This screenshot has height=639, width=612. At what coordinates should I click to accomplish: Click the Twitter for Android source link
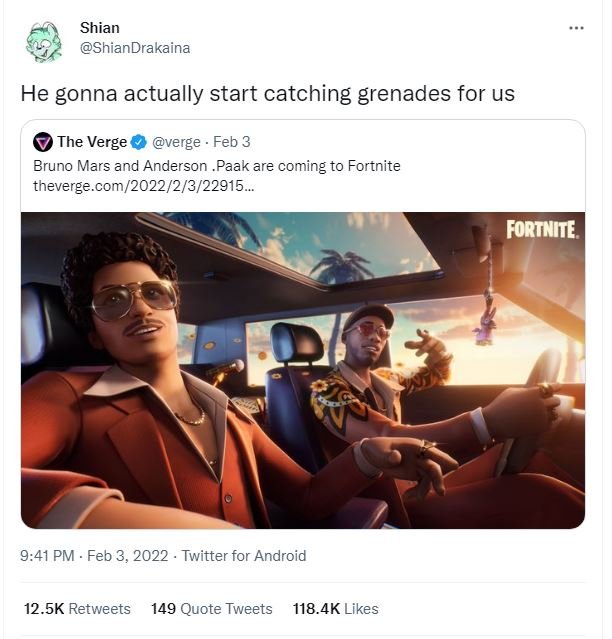coord(244,555)
